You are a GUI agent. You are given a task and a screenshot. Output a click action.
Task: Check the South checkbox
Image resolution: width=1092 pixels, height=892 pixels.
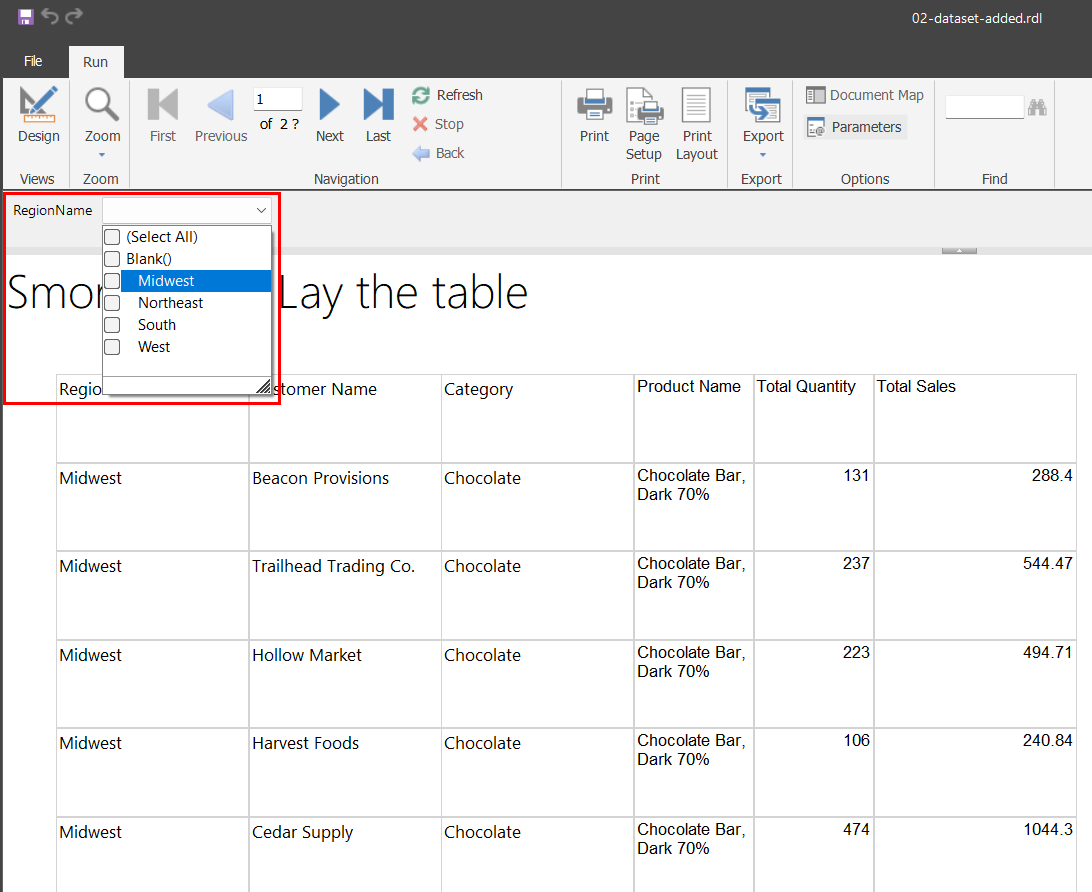[112, 325]
